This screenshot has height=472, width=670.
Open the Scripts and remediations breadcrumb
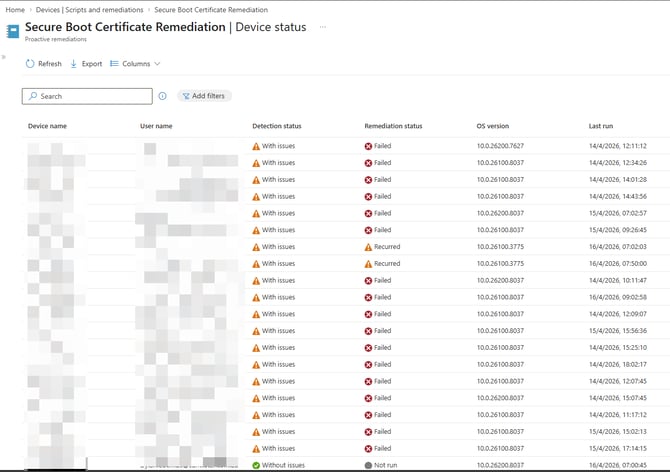[x=107, y=10]
